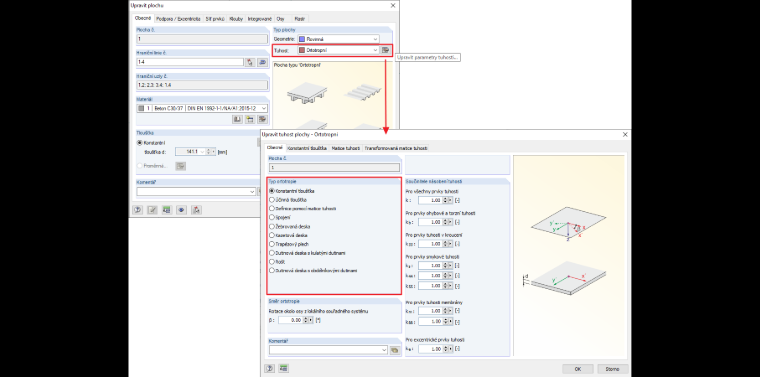This screenshot has height=377, width=760.
Task: Open thickness d value dropdown 141.1
Action: click(x=202, y=152)
